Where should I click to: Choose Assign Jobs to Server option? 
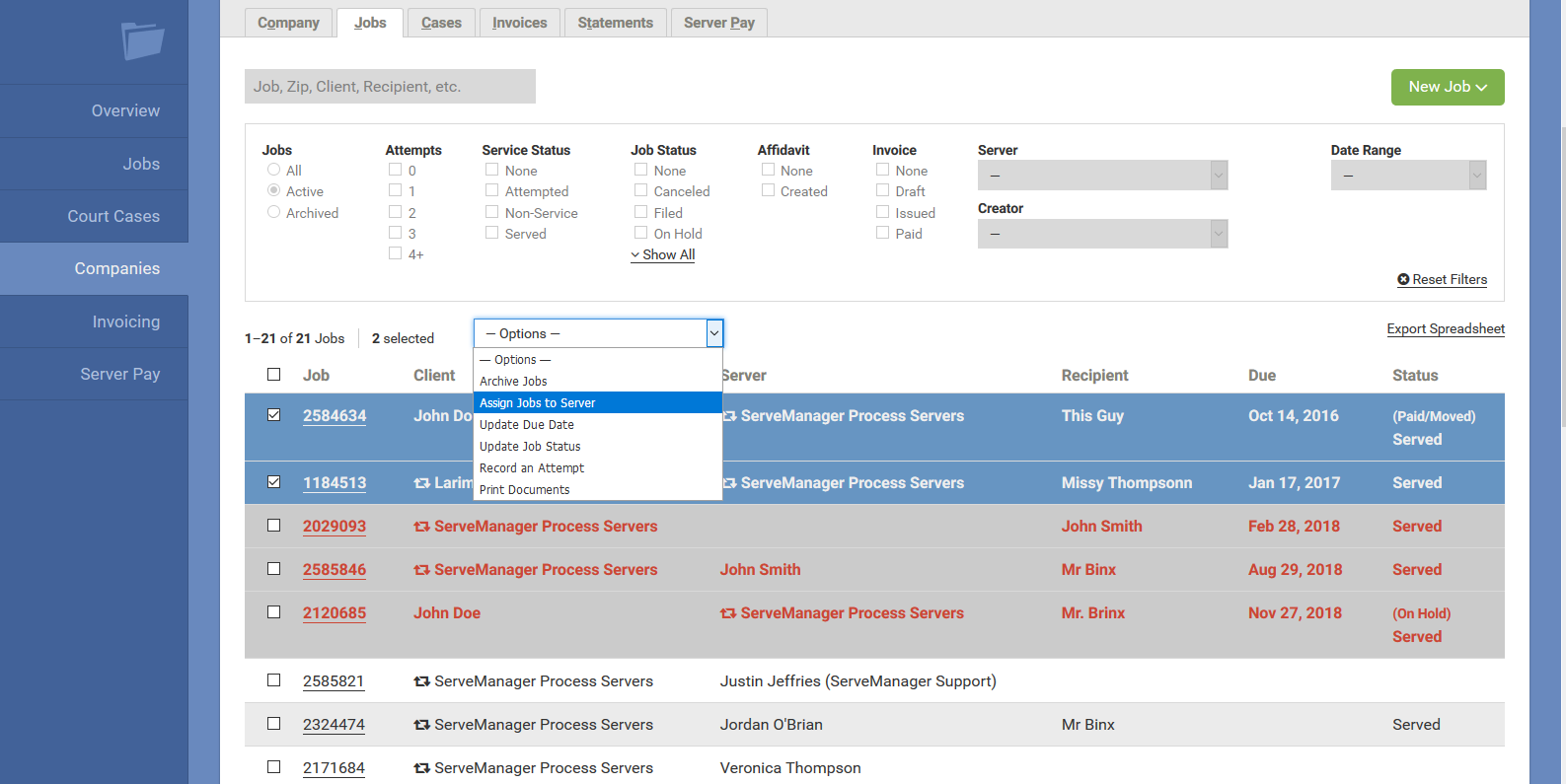(x=538, y=402)
